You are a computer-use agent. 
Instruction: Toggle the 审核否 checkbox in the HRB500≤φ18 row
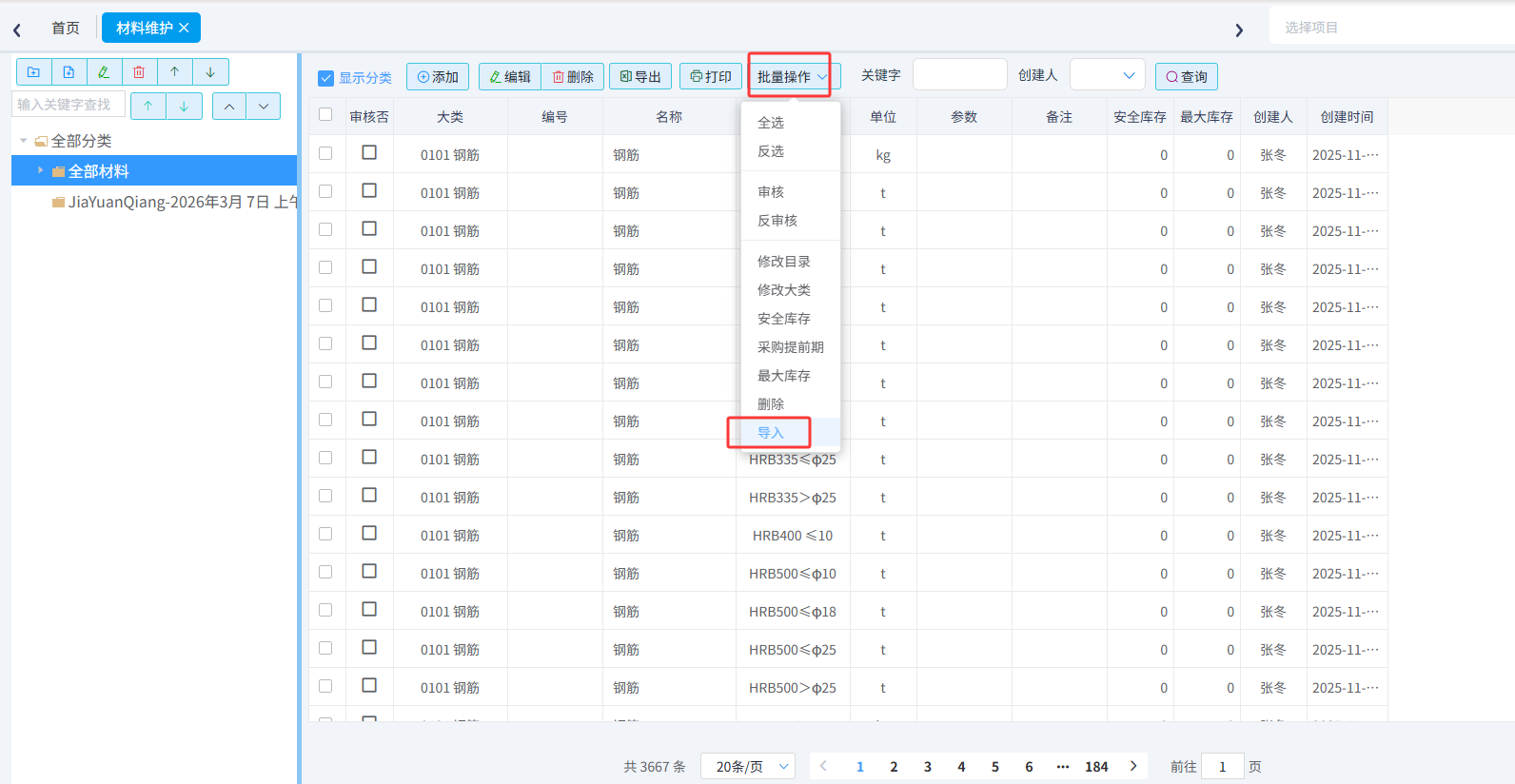(369, 609)
